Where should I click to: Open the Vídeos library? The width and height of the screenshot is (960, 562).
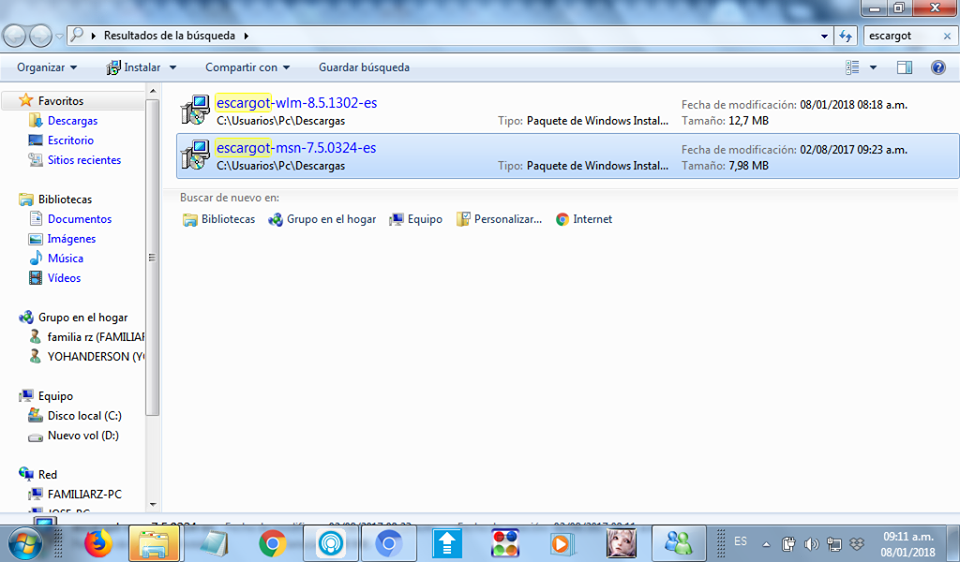click(x=64, y=278)
